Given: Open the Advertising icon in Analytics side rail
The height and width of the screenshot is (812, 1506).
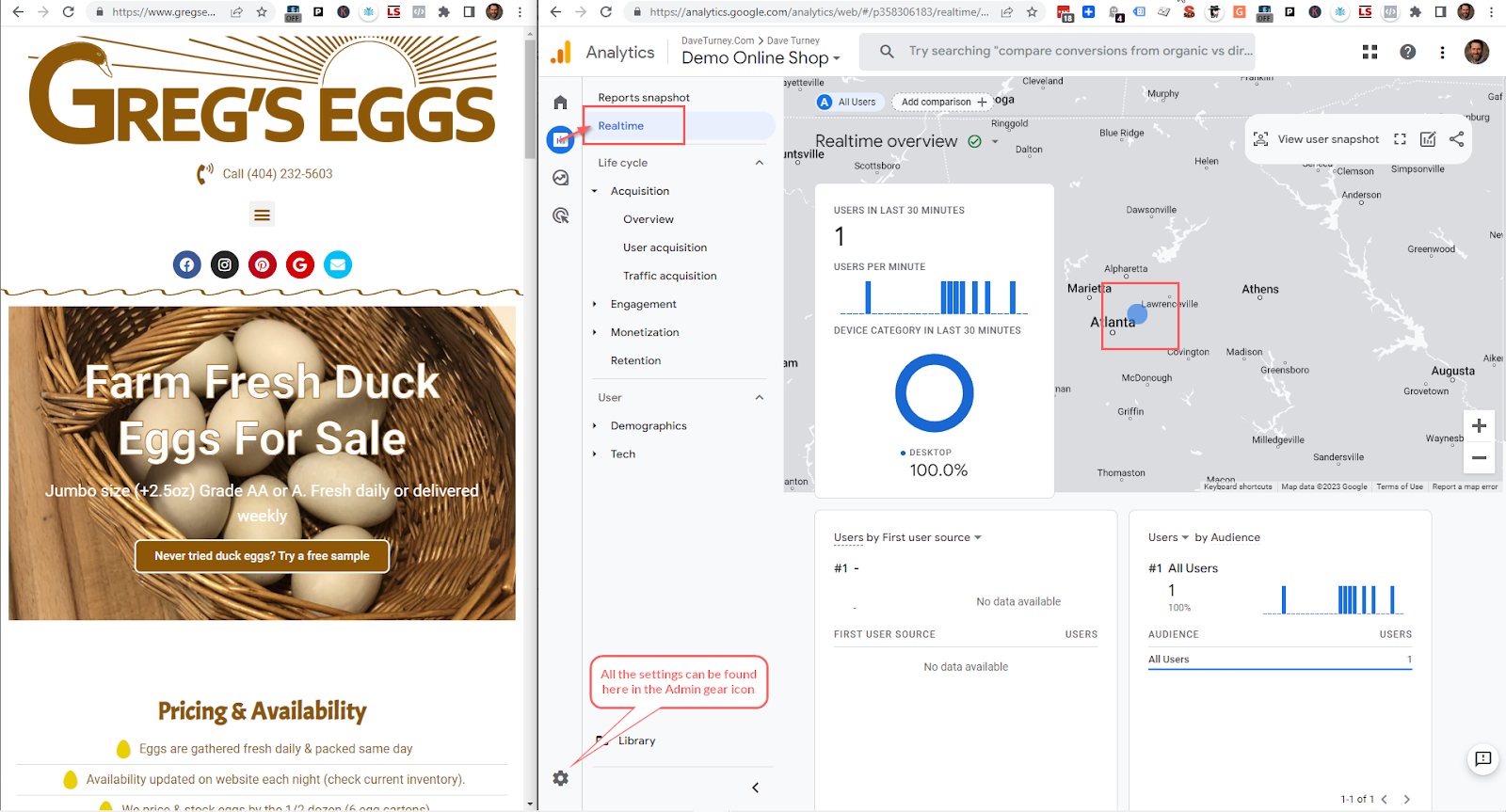Looking at the screenshot, I should coord(560,215).
